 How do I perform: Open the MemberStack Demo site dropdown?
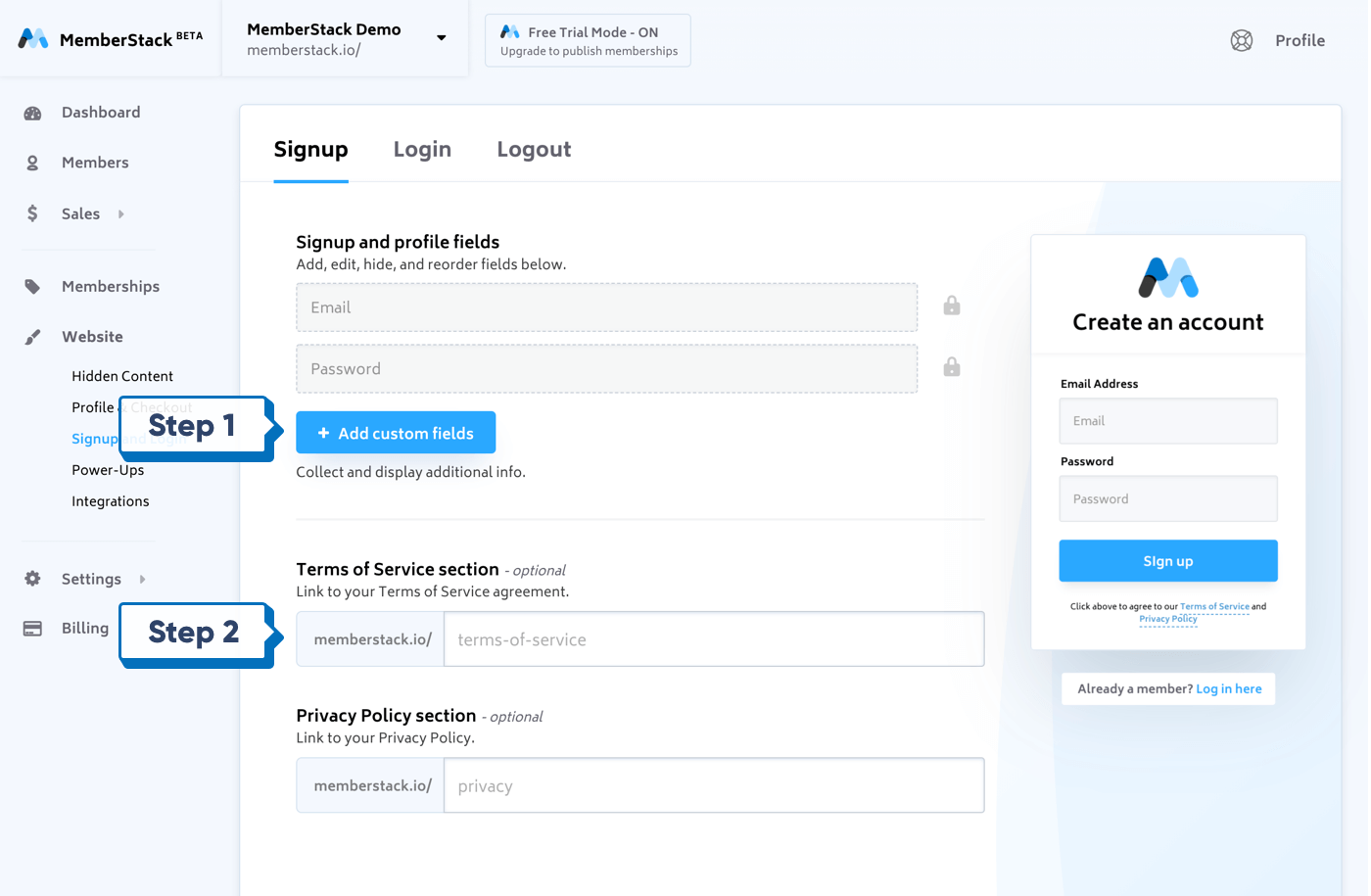click(442, 38)
